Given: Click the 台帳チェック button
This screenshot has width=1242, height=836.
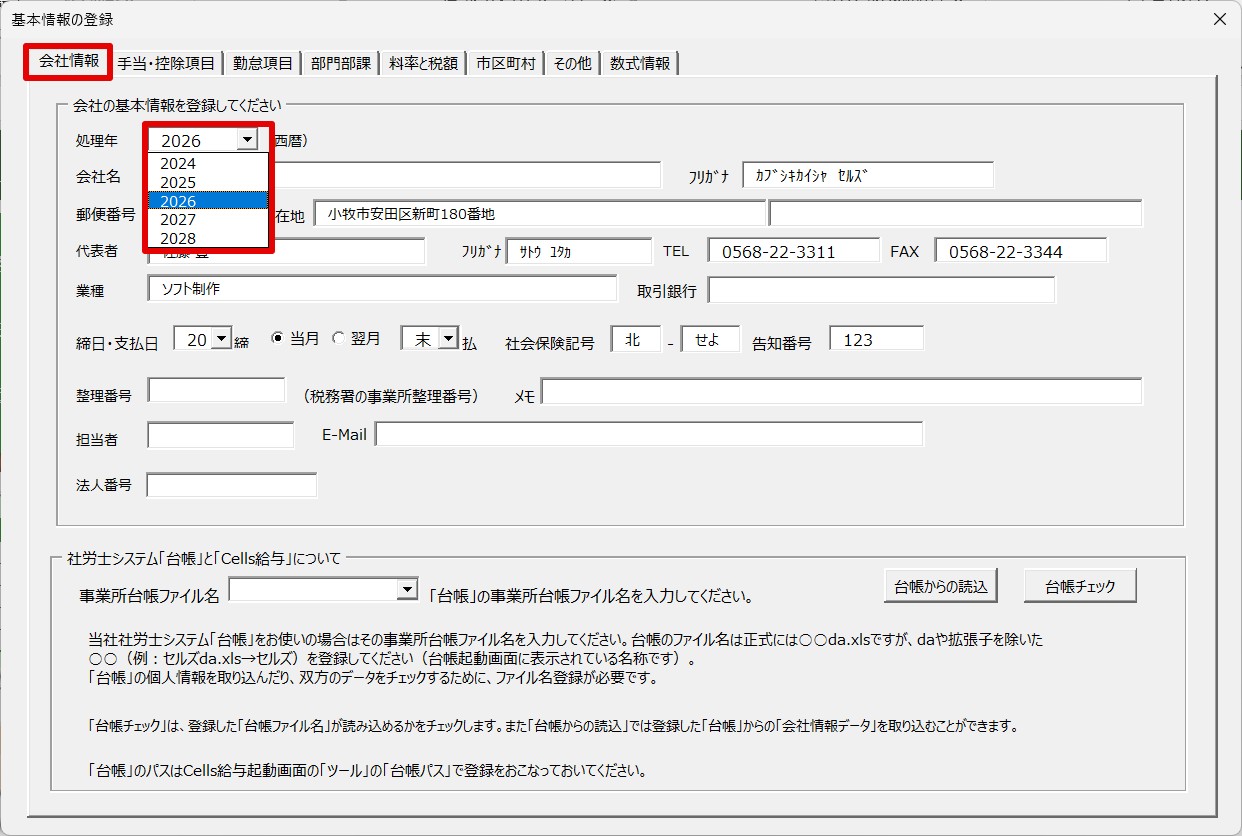Looking at the screenshot, I should click(1080, 586).
